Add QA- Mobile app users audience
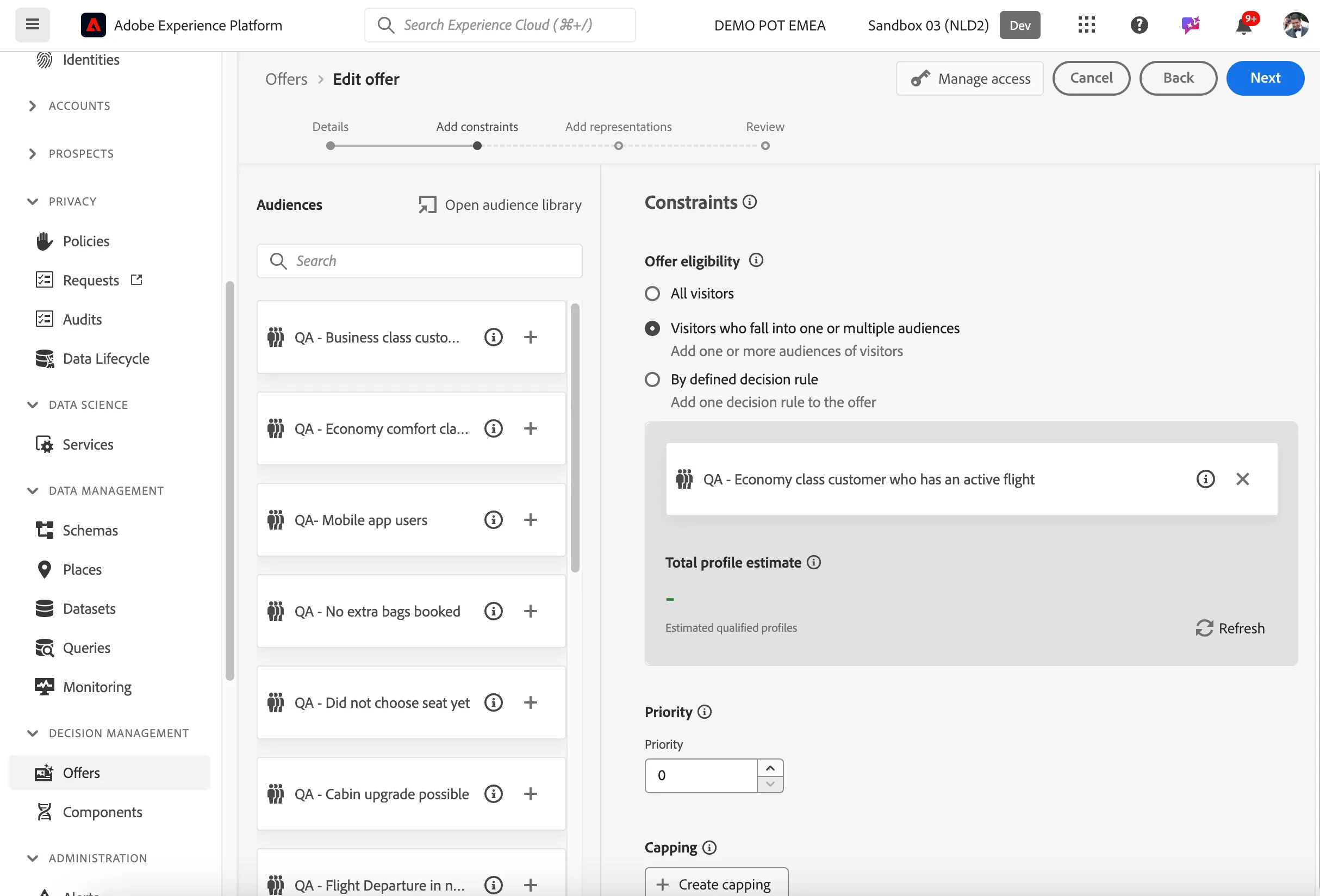The height and width of the screenshot is (896, 1320). coord(530,520)
